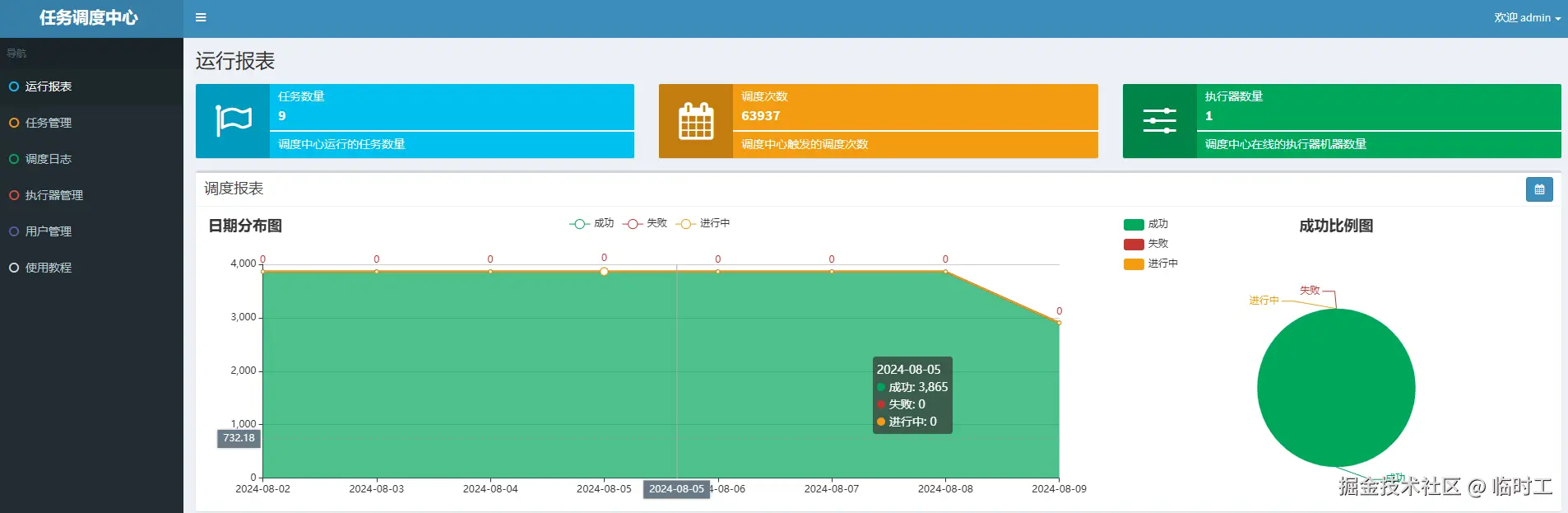Click the green pie chart slice
Viewport: 1568px width, 513px height.
1336,388
